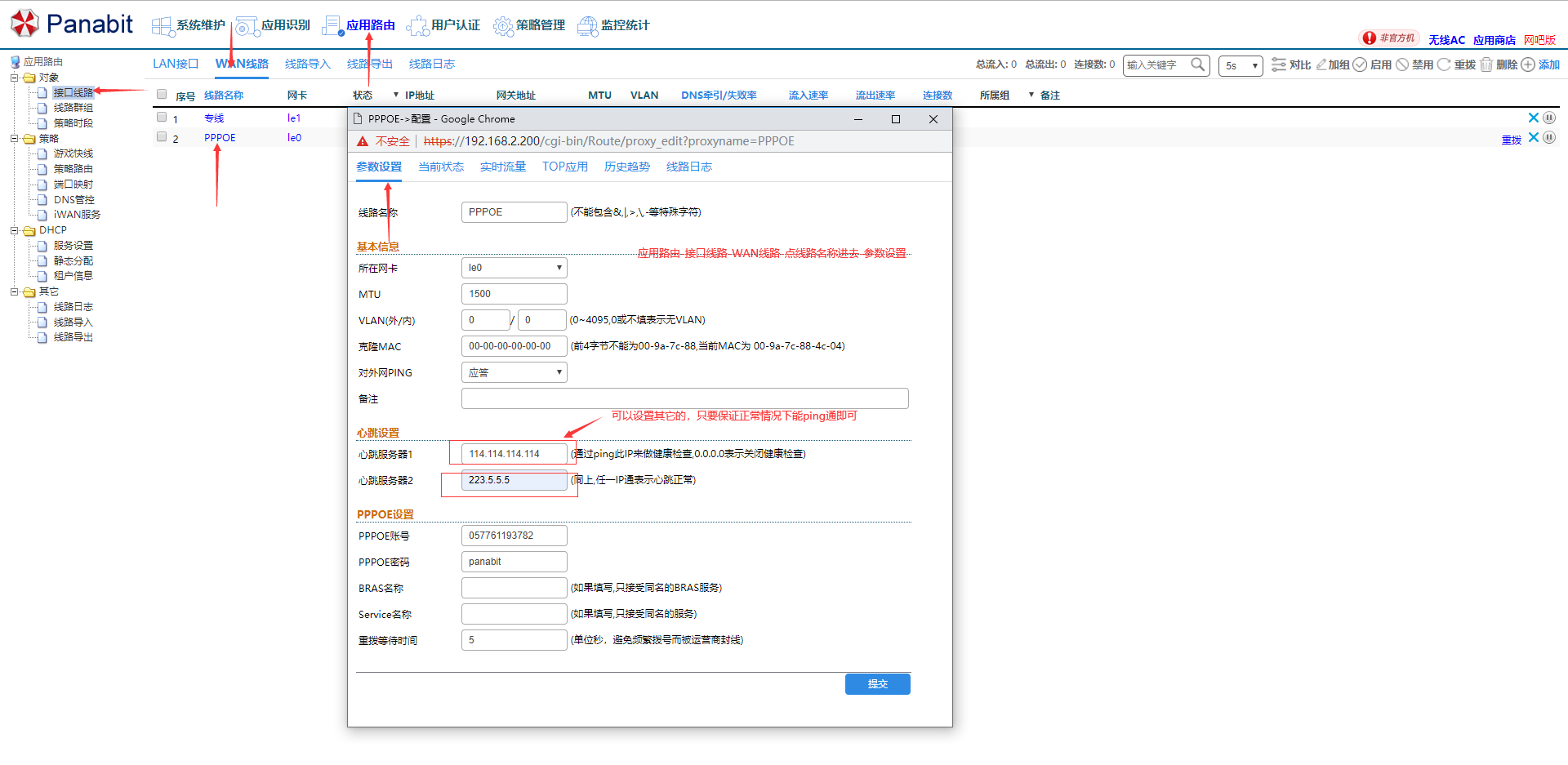Select 线路群组 in the sidebar tree
The image size is (1568, 765).
73,108
